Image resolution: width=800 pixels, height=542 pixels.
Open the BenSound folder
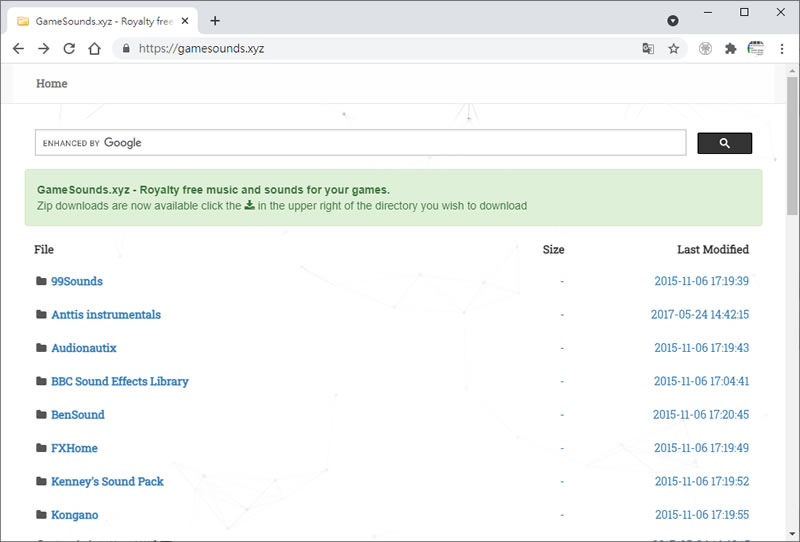point(78,414)
